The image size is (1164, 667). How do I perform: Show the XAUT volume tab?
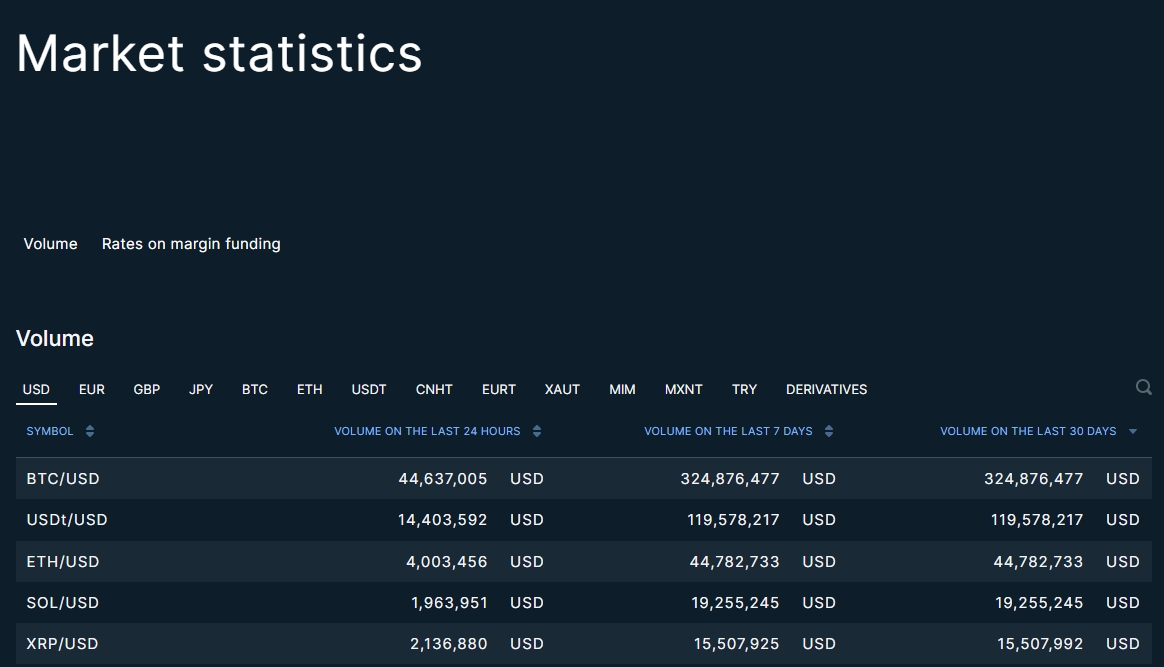coord(562,389)
